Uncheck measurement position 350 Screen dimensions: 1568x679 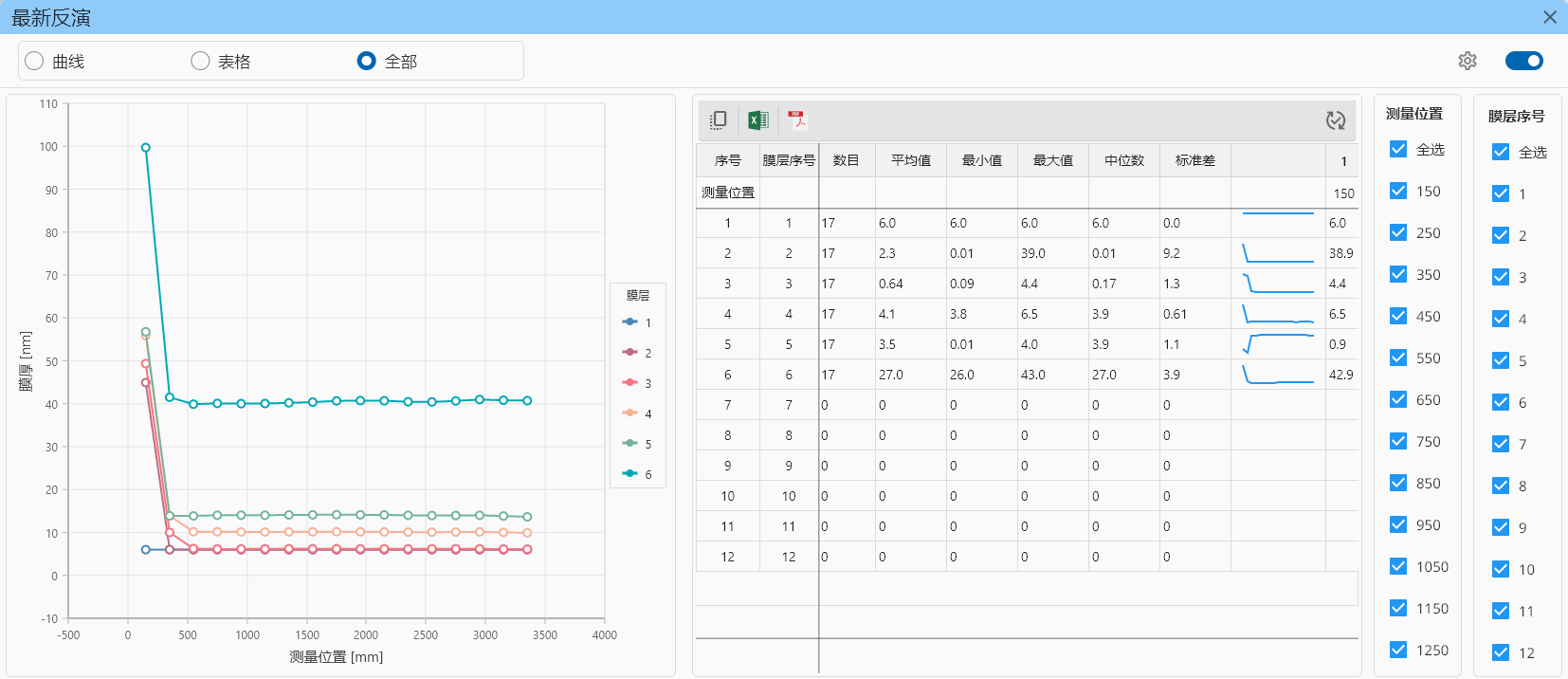1398,274
